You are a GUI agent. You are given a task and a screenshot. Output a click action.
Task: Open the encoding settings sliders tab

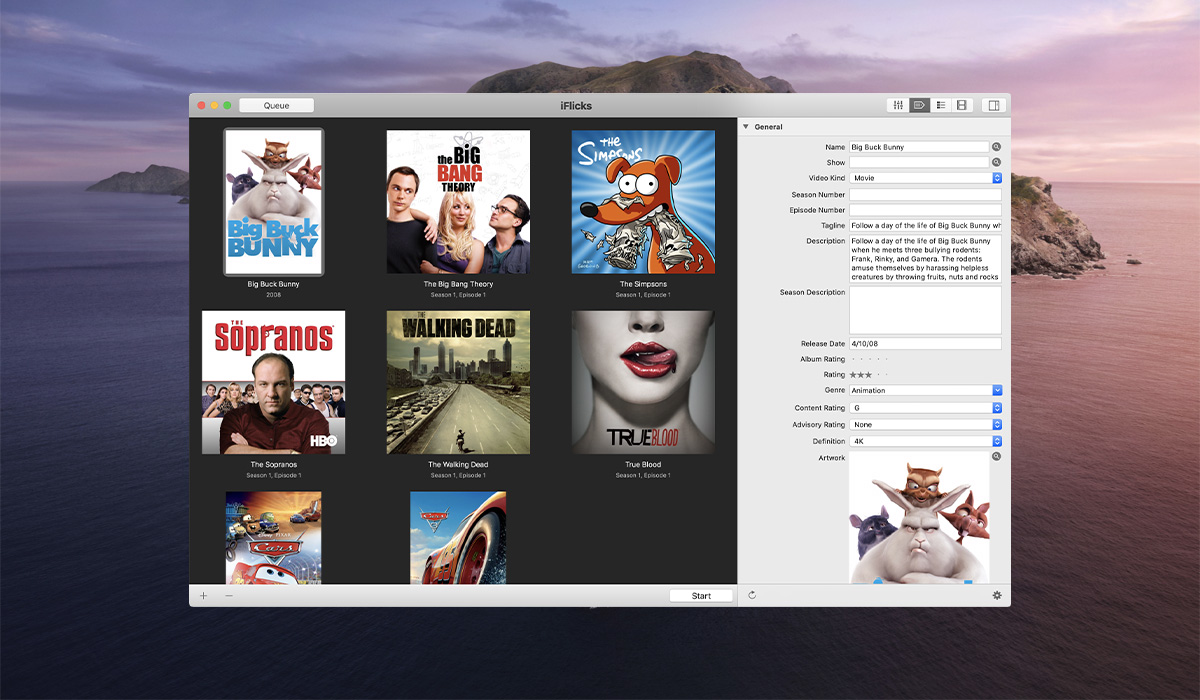(x=898, y=105)
